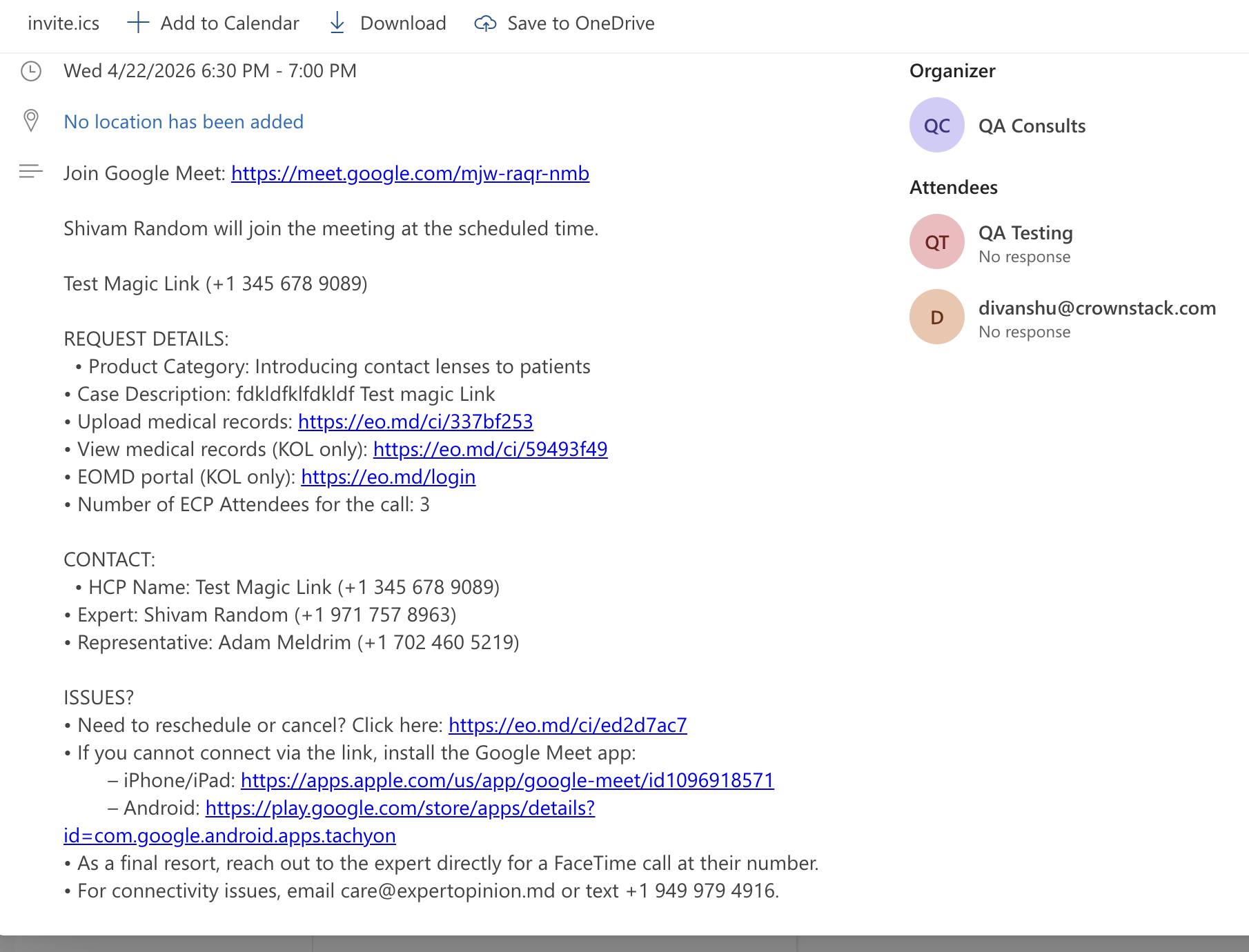This screenshot has height=952, width=1249.
Task: Click the QT attendee avatar
Action: tap(936, 241)
